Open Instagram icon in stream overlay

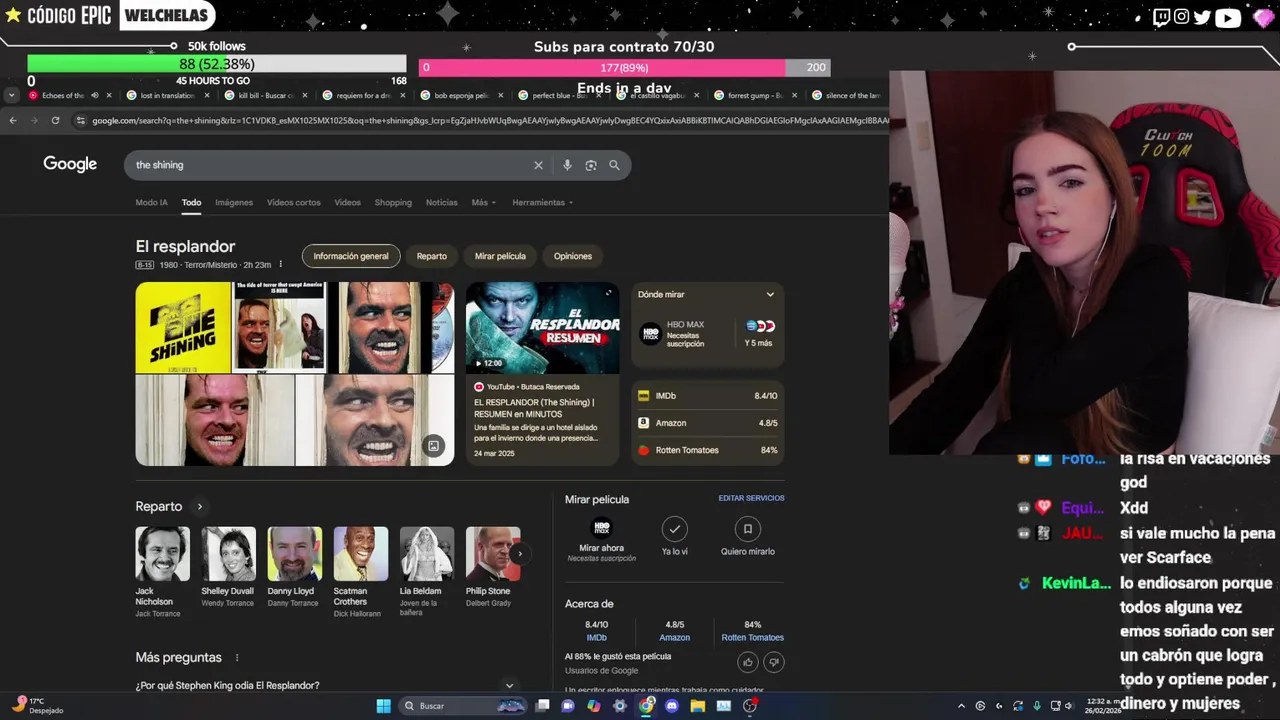(x=1182, y=17)
